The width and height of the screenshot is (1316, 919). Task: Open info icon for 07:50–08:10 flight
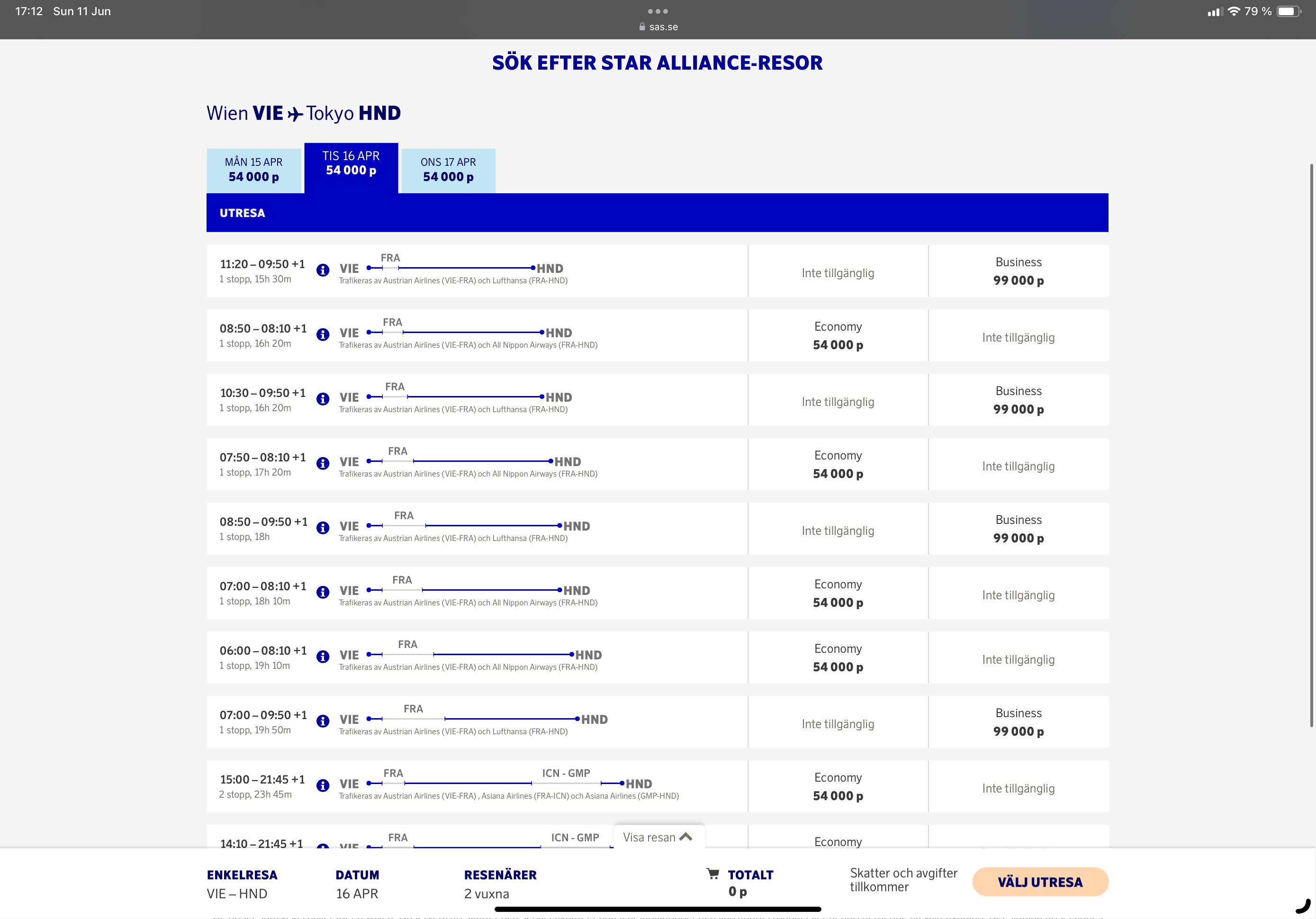323,463
